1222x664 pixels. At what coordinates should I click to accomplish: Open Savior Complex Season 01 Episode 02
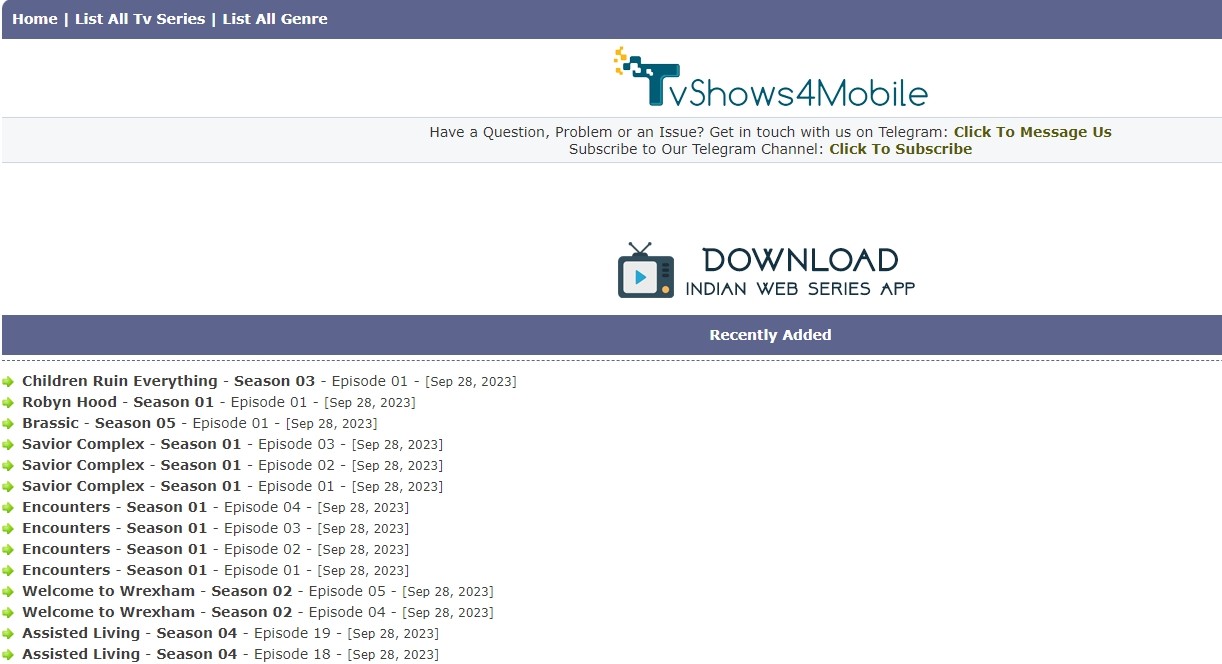[179, 465]
